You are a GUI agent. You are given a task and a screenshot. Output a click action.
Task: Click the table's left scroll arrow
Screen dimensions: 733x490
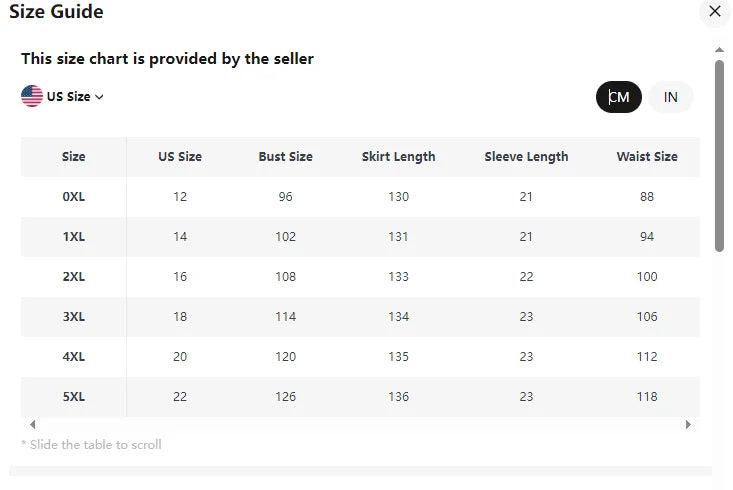coord(33,425)
